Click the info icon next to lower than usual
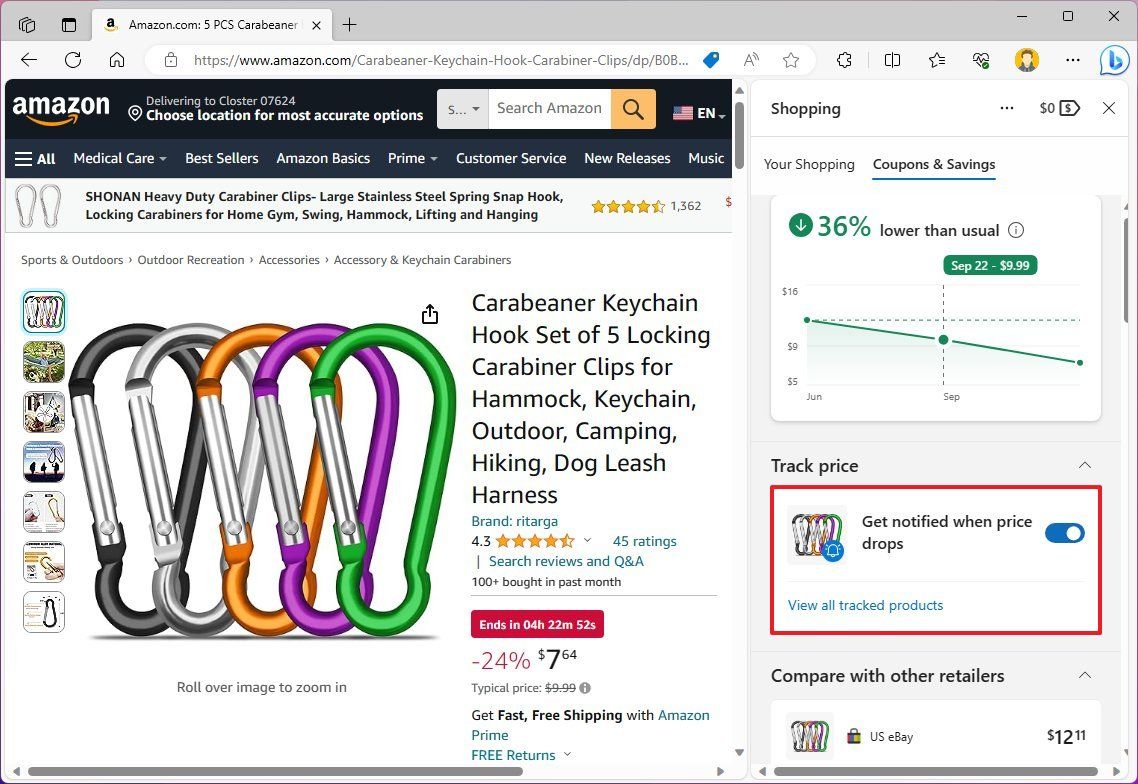Screen dimensions: 1138x784 click(x=1016, y=230)
